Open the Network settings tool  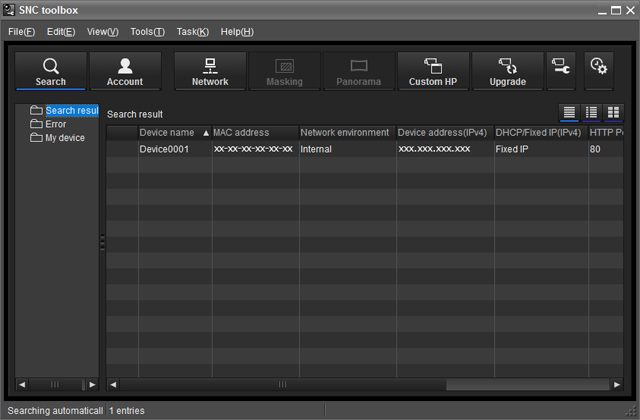210,71
